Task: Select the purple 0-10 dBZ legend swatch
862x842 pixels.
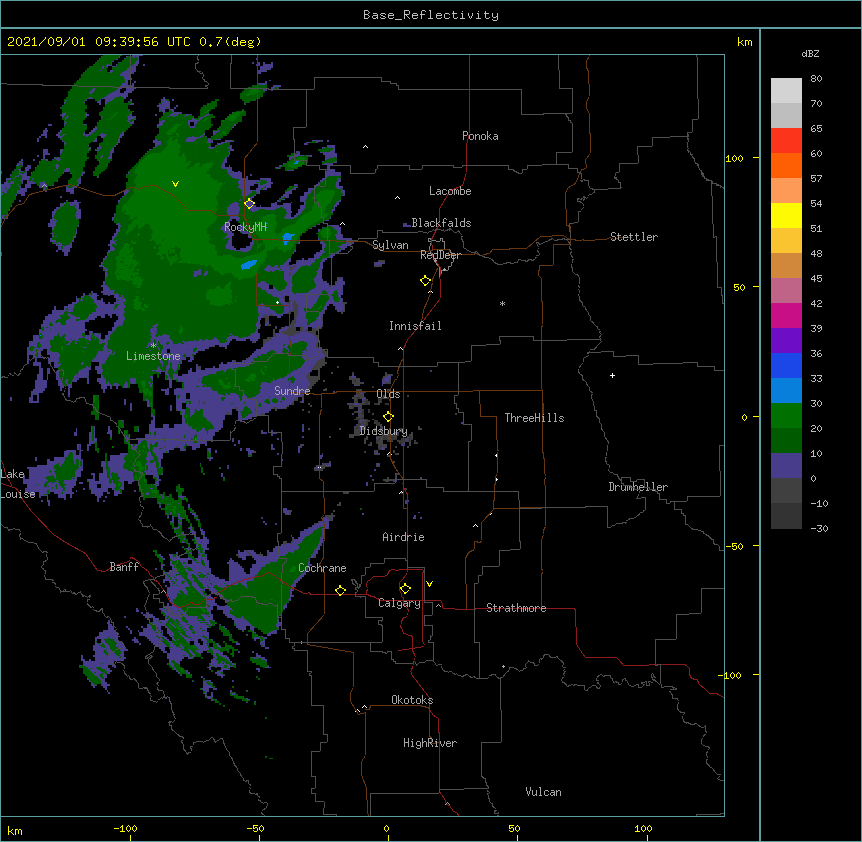Action: click(x=786, y=466)
